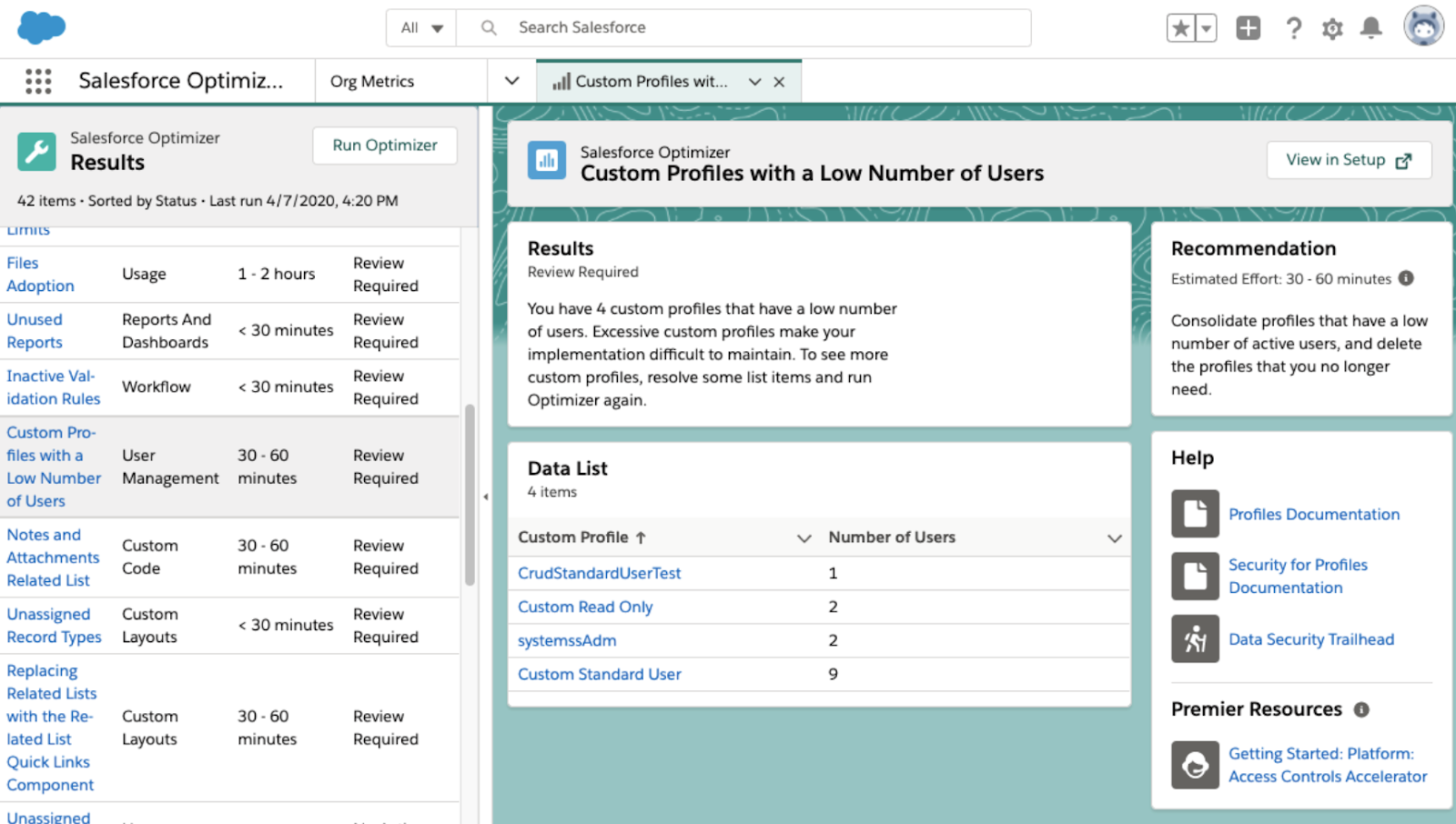Select the Org Metrics navigation item
Screen dimensions: 1456x824
[x=372, y=82]
